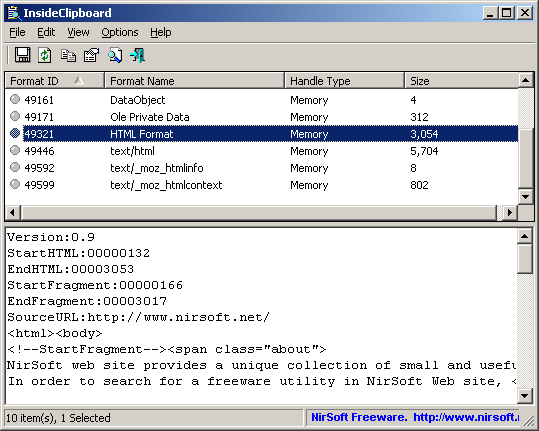Select the circle marker next to 49446
The width and height of the screenshot is (539, 431).
(x=15, y=150)
